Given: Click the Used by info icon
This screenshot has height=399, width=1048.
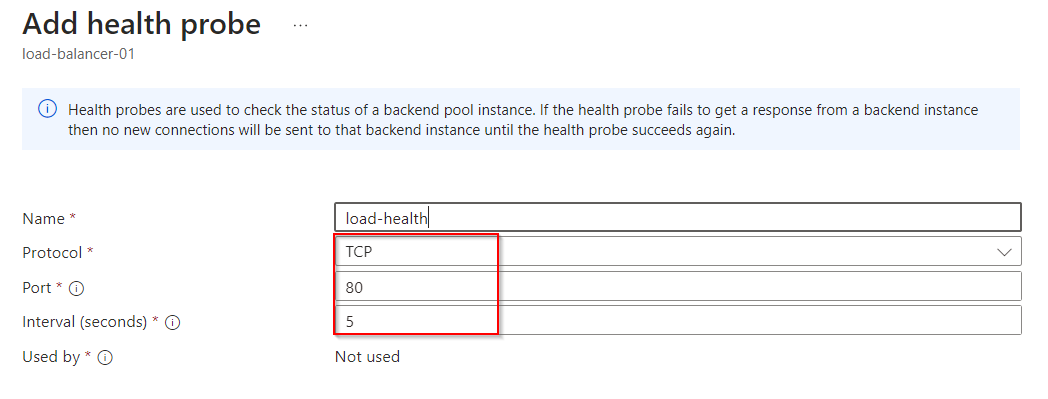Looking at the screenshot, I should [105, 358].
